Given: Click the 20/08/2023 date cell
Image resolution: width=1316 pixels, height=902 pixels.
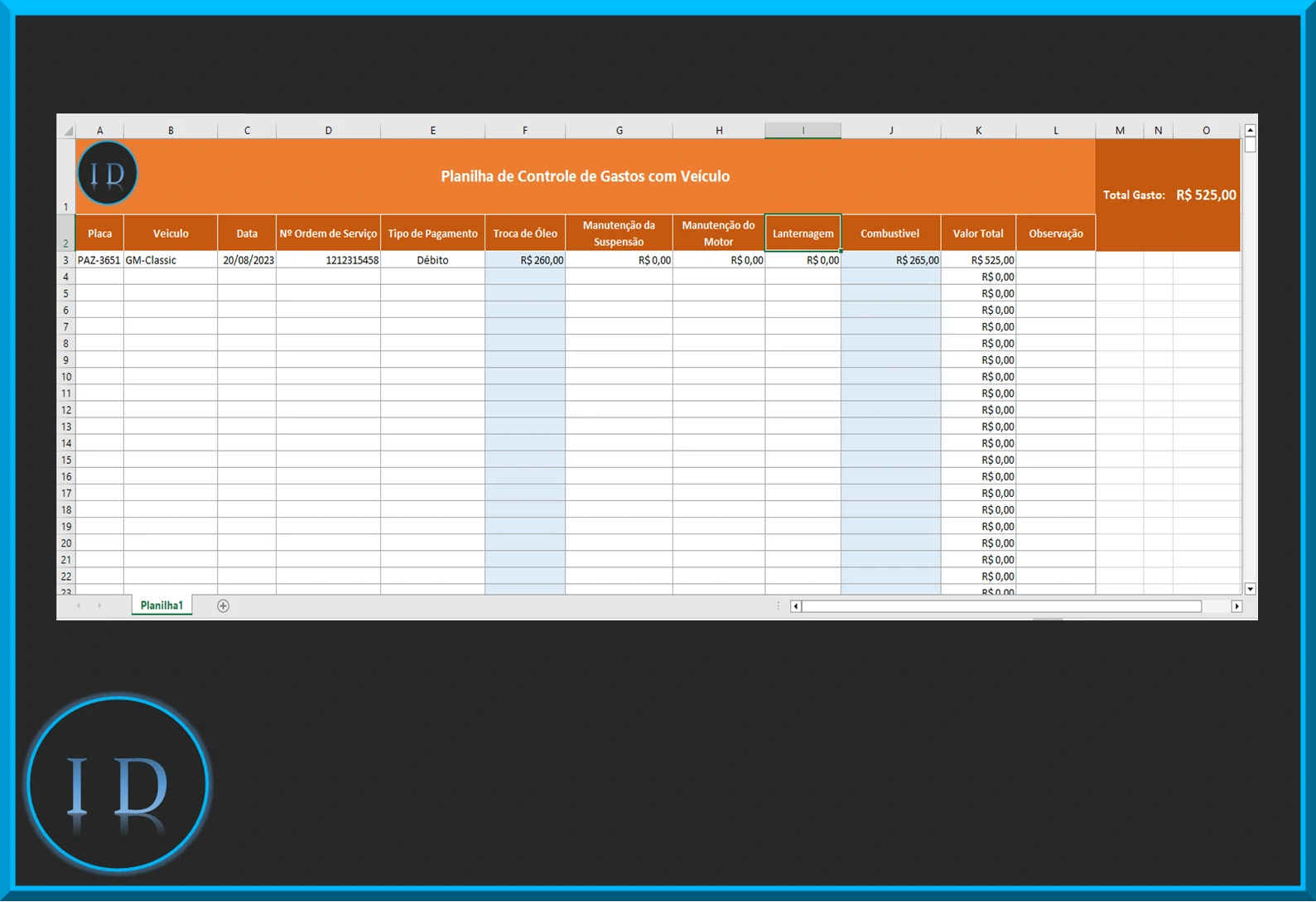Looking at the screenshot, I should pos(247,260).
